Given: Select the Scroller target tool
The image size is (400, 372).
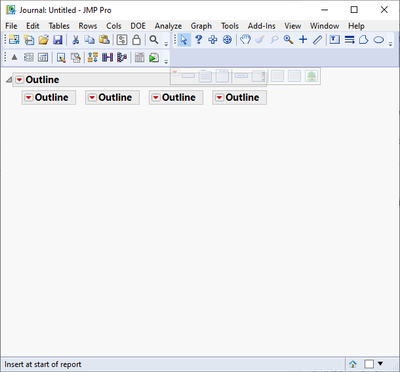Looking at the screenshot, I should (227, 40).
